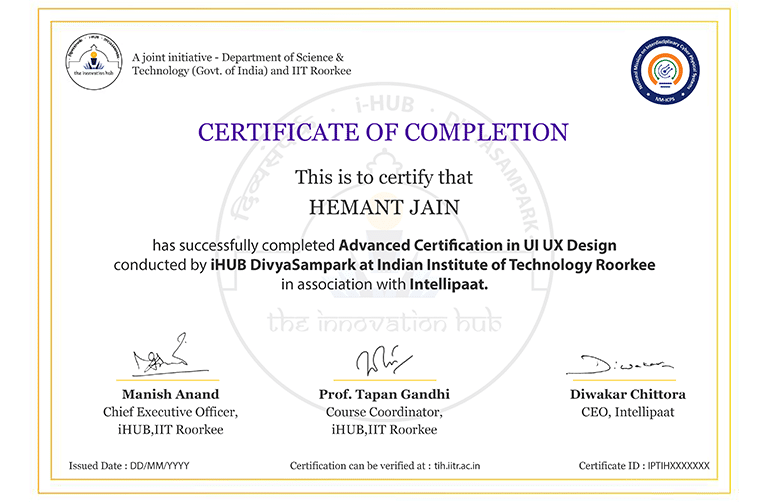Click 'iHUB,IIT Roorkee' under Manish Anand
The width and height of the screenshot is (768, 502).
coord(170,430)
